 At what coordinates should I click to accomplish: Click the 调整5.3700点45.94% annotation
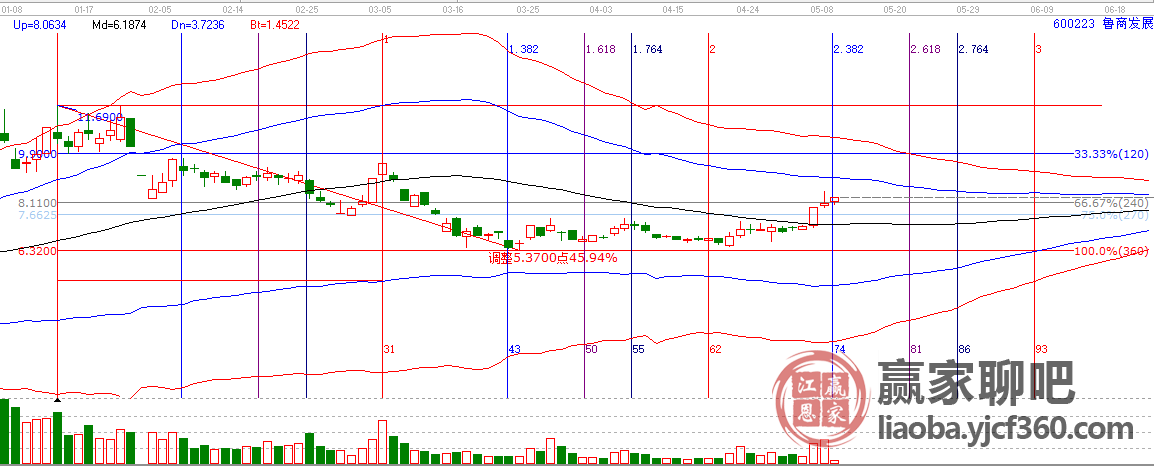pos(553,258)
